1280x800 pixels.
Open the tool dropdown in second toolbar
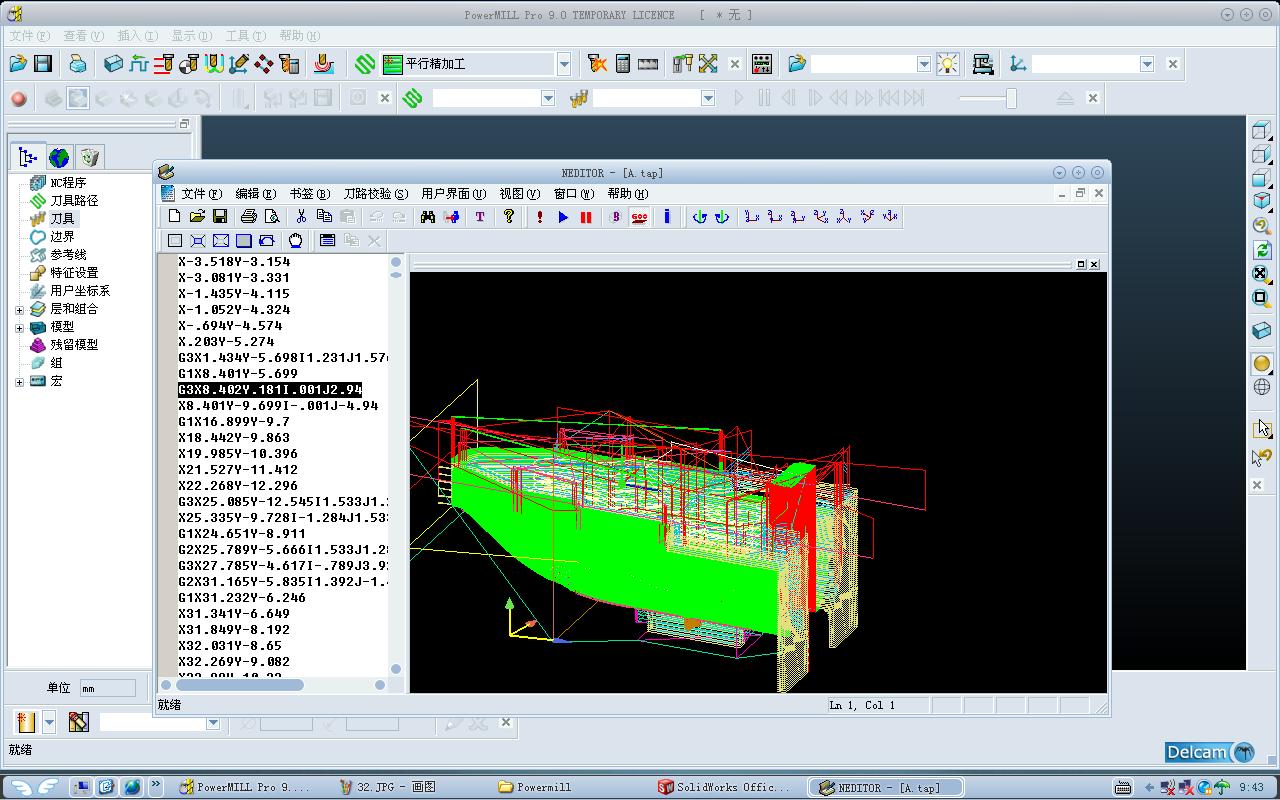(x=708, y=98)
